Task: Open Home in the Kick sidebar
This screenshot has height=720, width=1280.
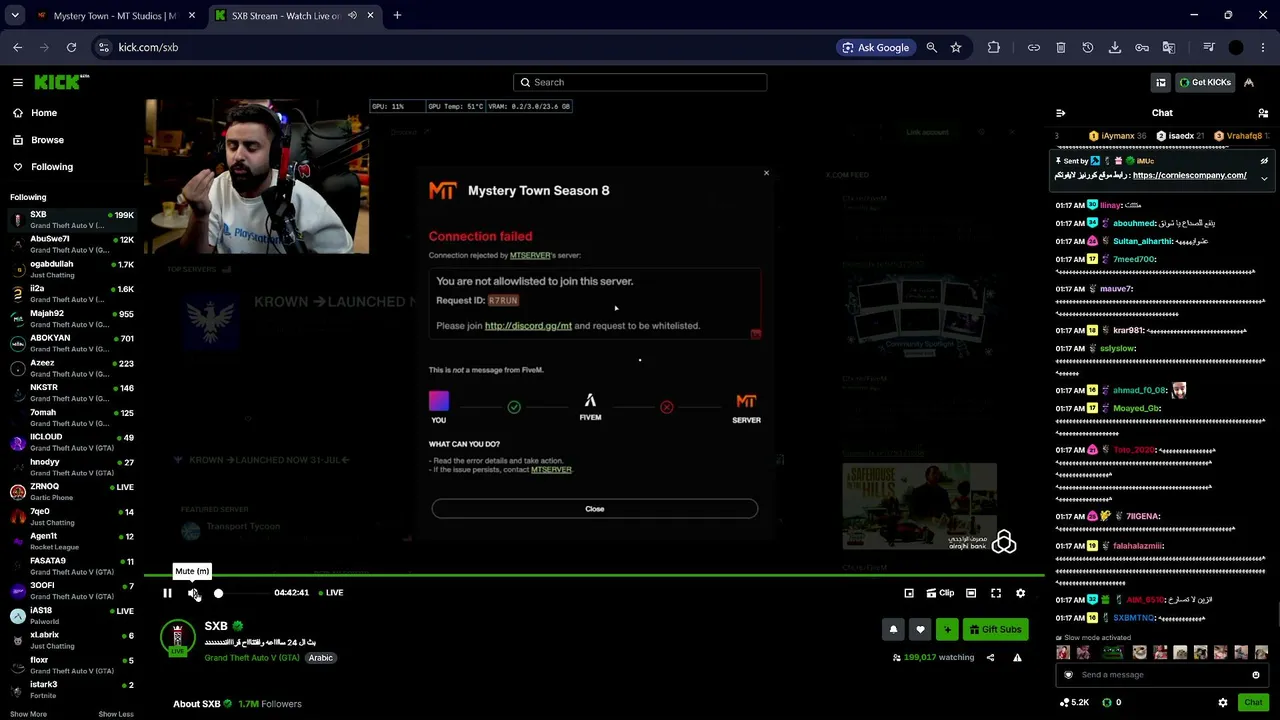Action: [44, 113]
